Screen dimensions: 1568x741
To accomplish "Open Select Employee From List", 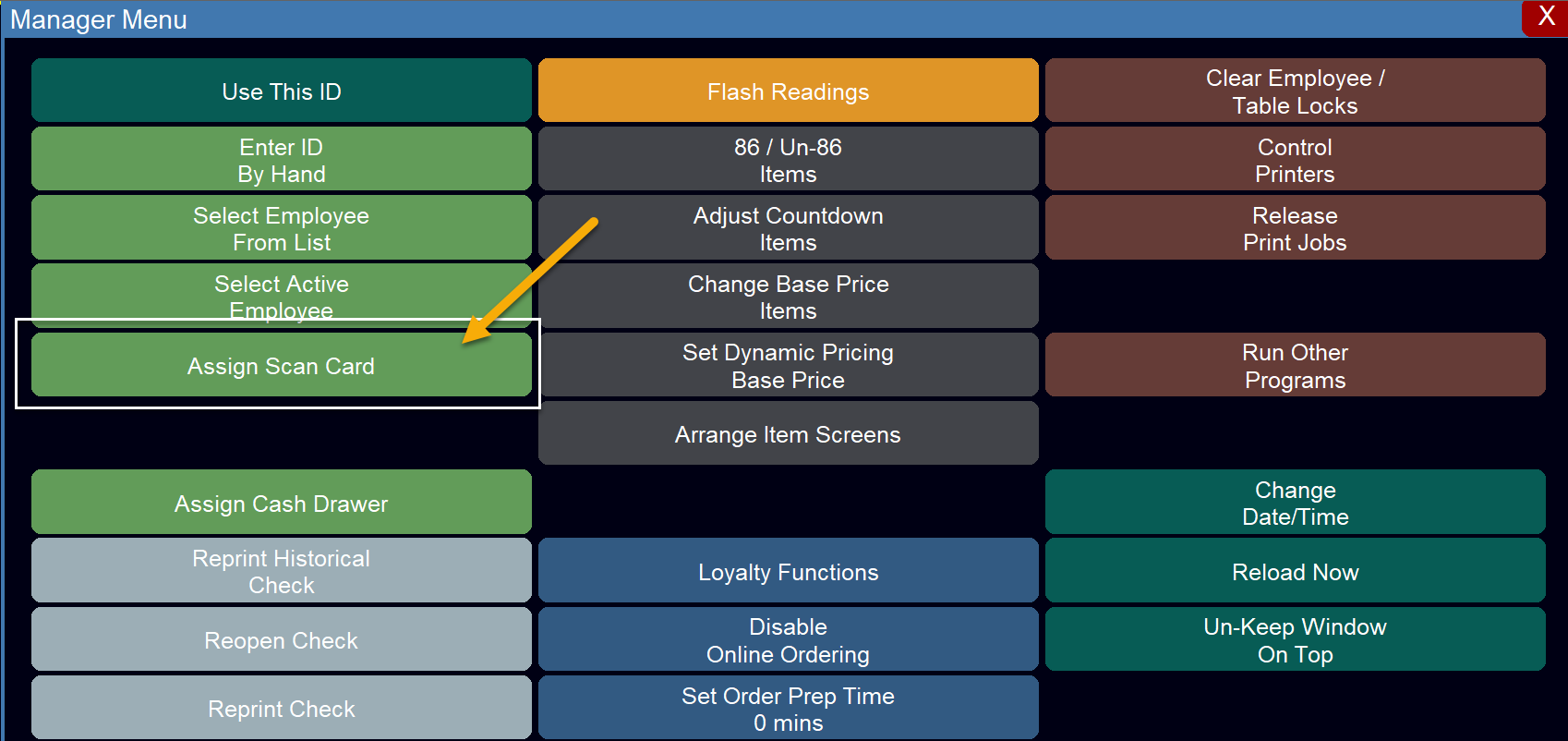I will click(282, 227).
